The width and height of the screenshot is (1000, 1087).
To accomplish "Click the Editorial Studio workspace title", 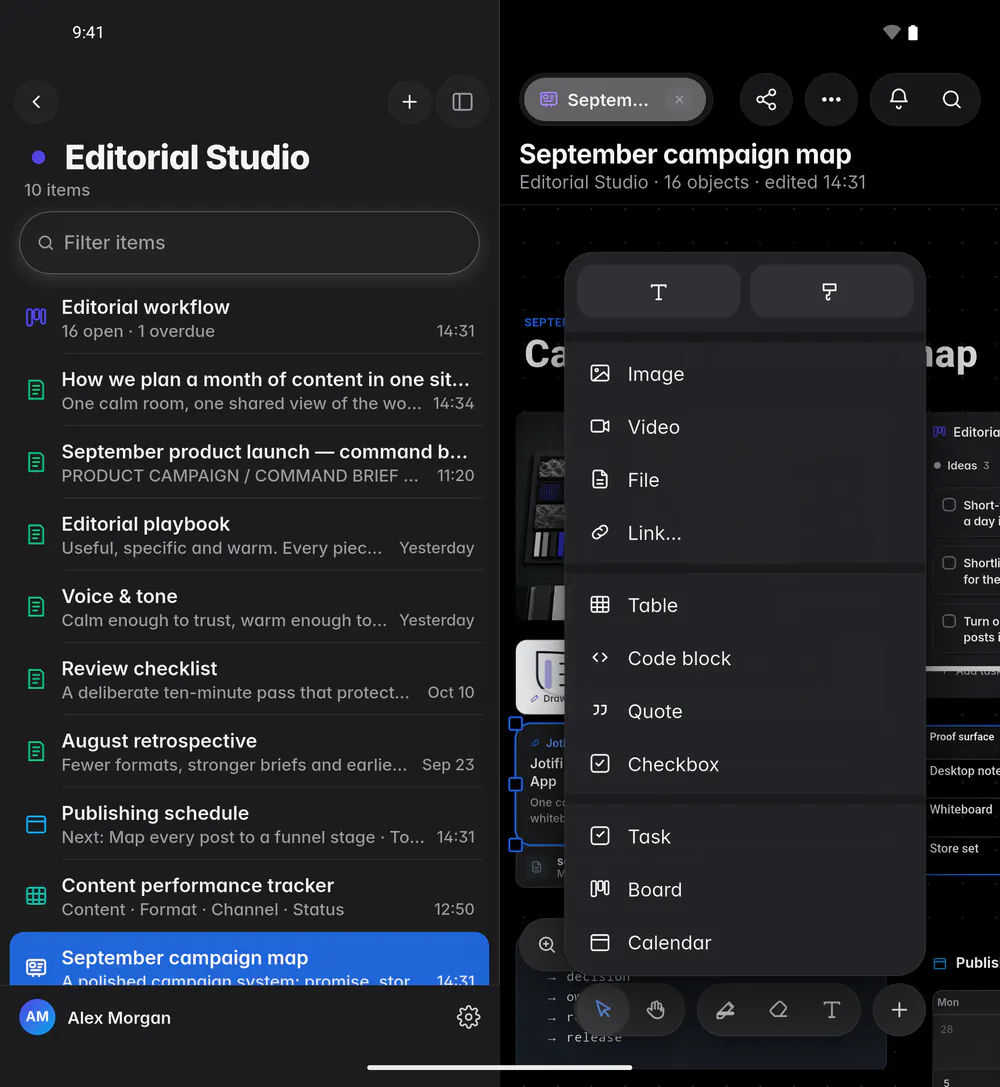I will [x=187, y=157].
